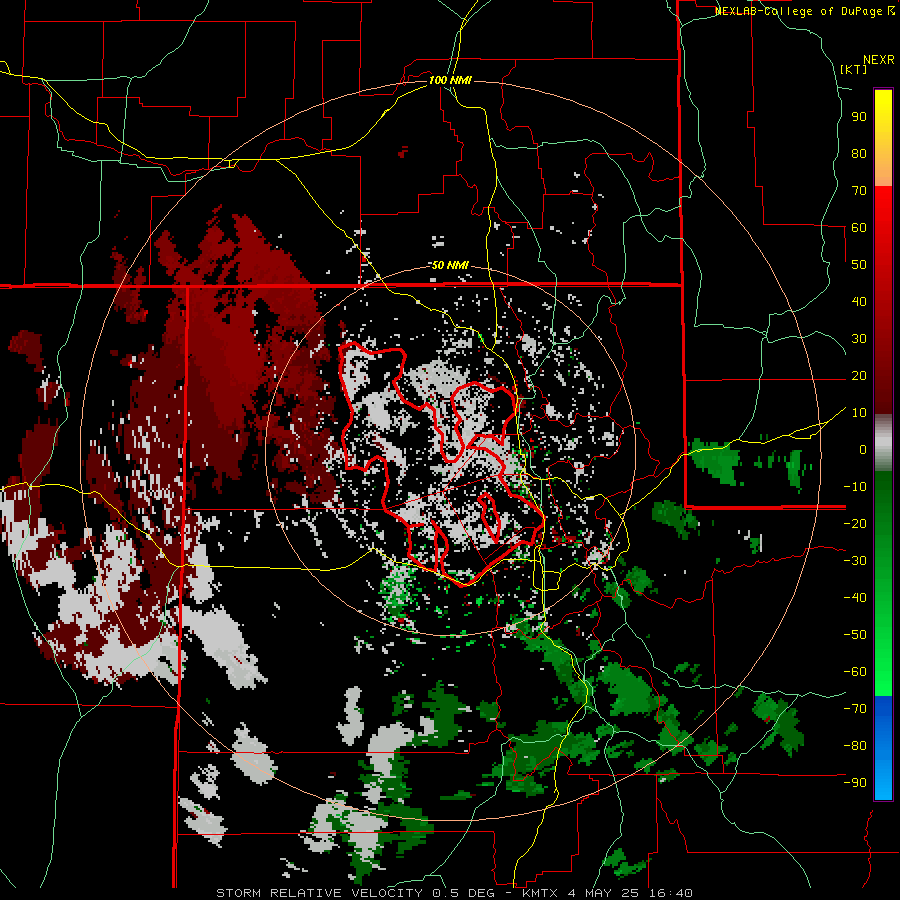Click the "0" value on the velocity scale
This screenshot has width=900, height=900.
click(x=863, y=450)
